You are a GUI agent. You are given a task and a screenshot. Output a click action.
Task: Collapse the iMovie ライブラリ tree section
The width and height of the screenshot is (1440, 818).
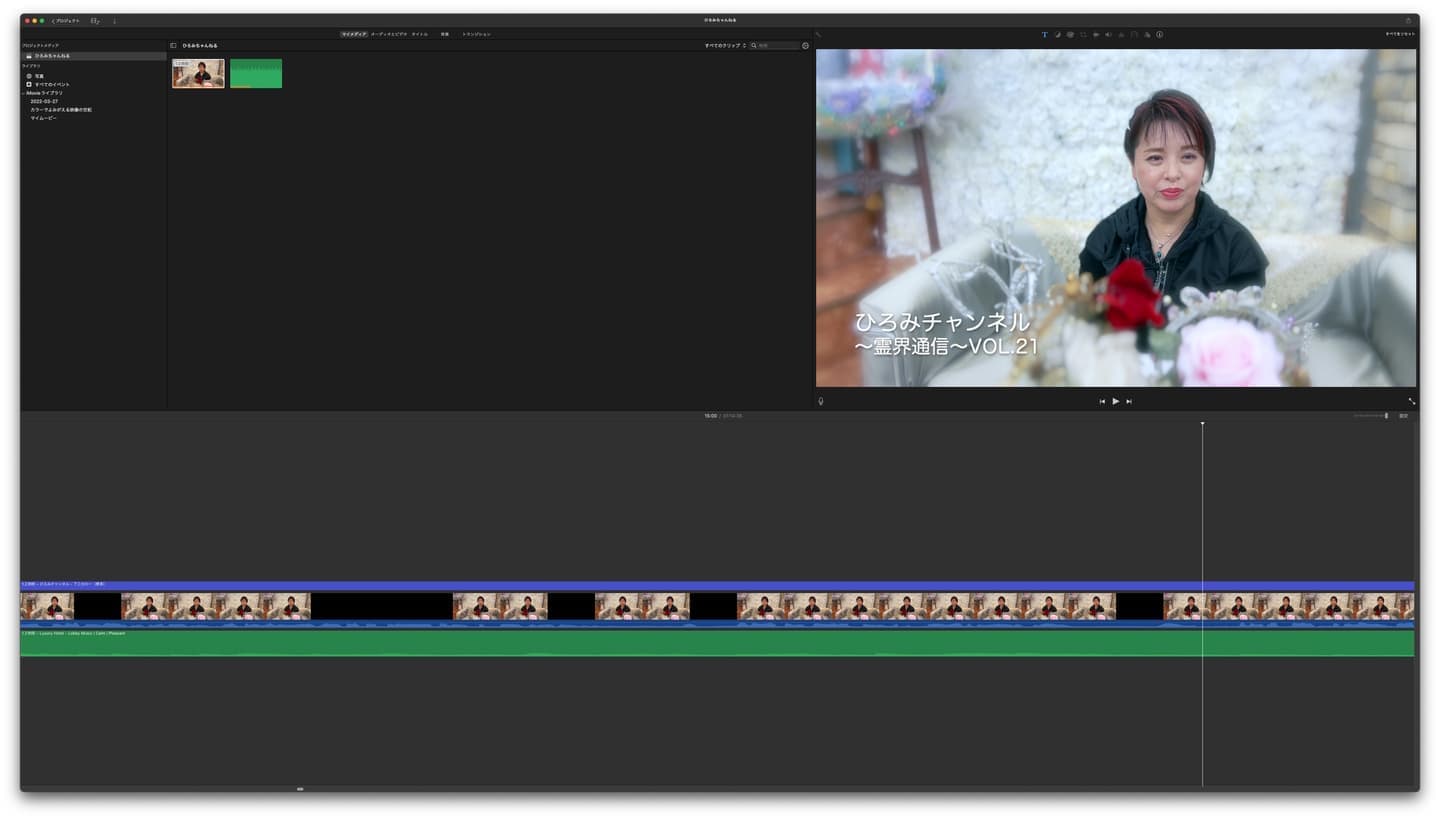coord(23,93)
